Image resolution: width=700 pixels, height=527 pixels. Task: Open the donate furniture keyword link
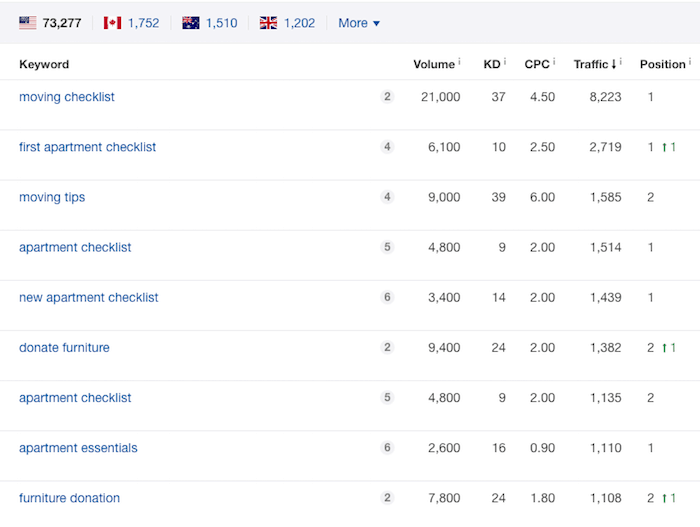[x=64, y=347]
